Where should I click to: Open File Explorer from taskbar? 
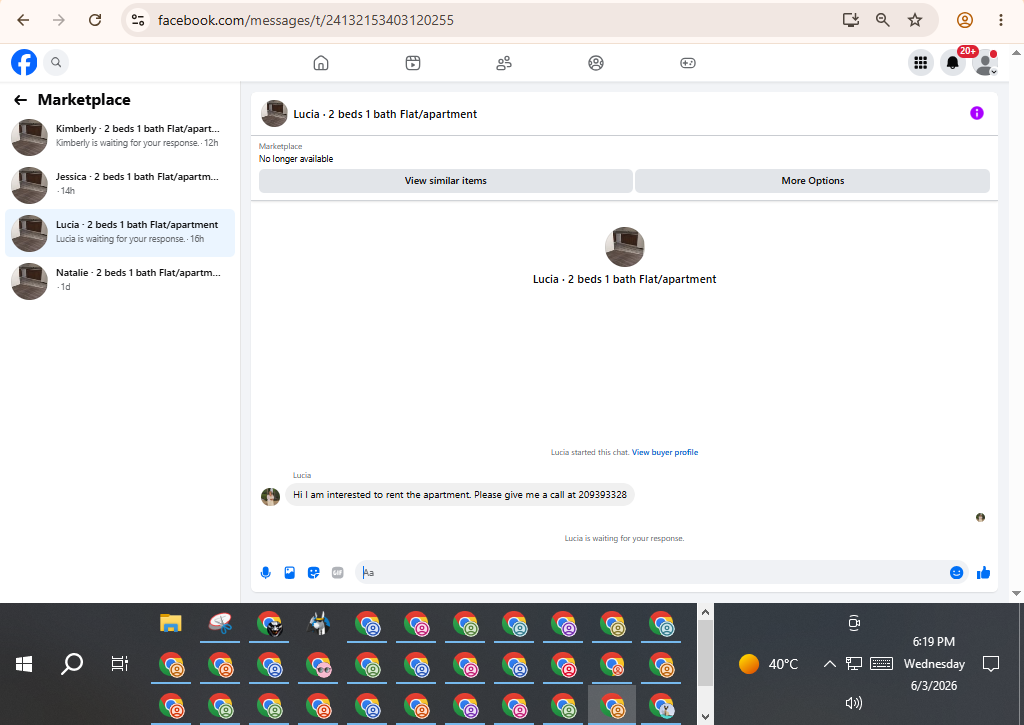coord(170,623)
